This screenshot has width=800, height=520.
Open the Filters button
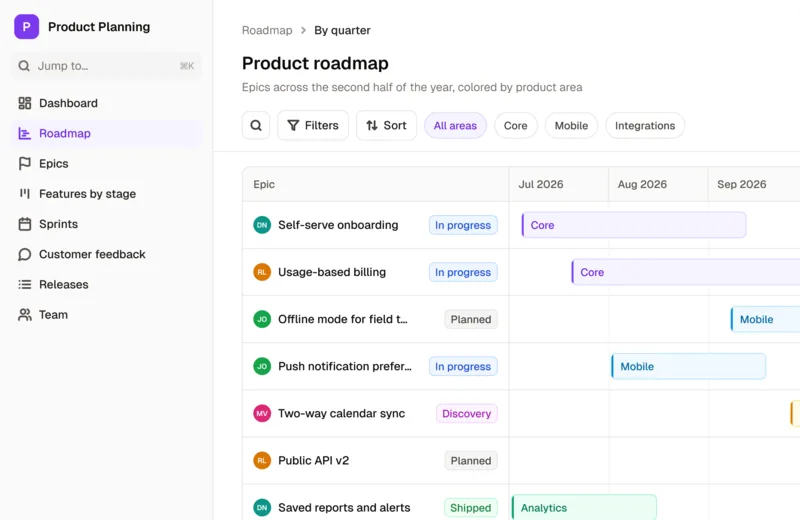pyautogui.click(x=313, y=126)
